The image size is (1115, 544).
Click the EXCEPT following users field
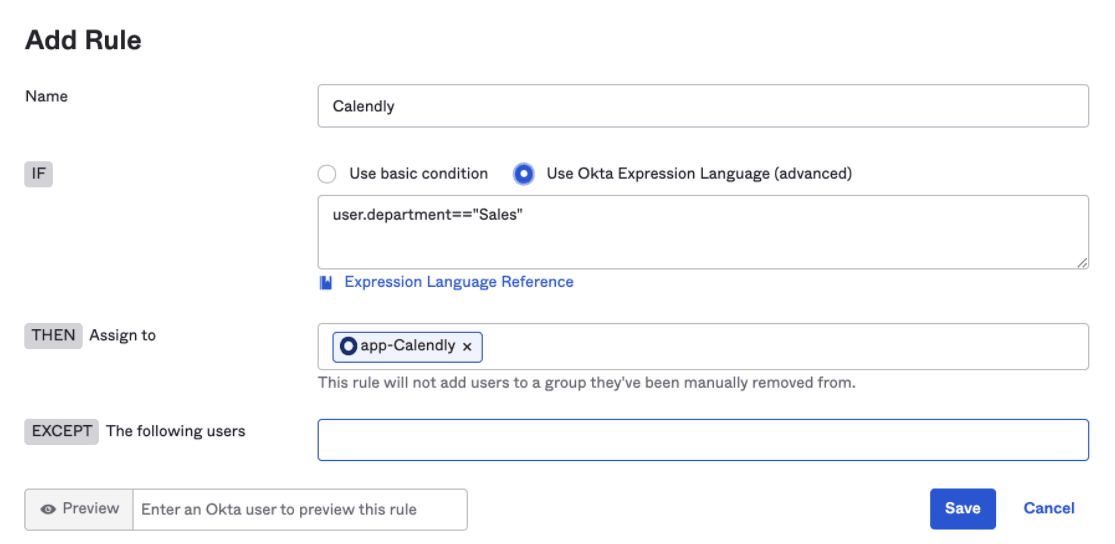(x=703, y=440)
